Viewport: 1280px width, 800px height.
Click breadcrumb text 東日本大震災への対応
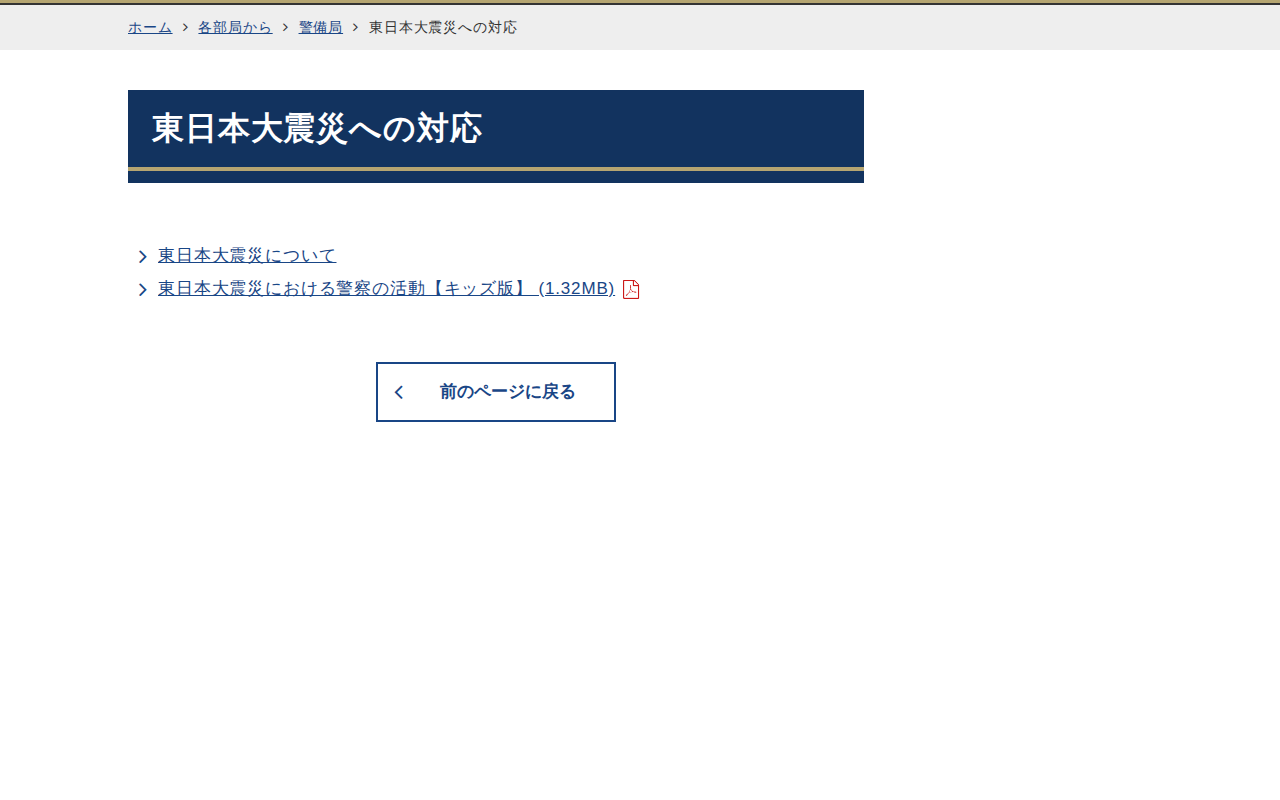click(443, 28)
